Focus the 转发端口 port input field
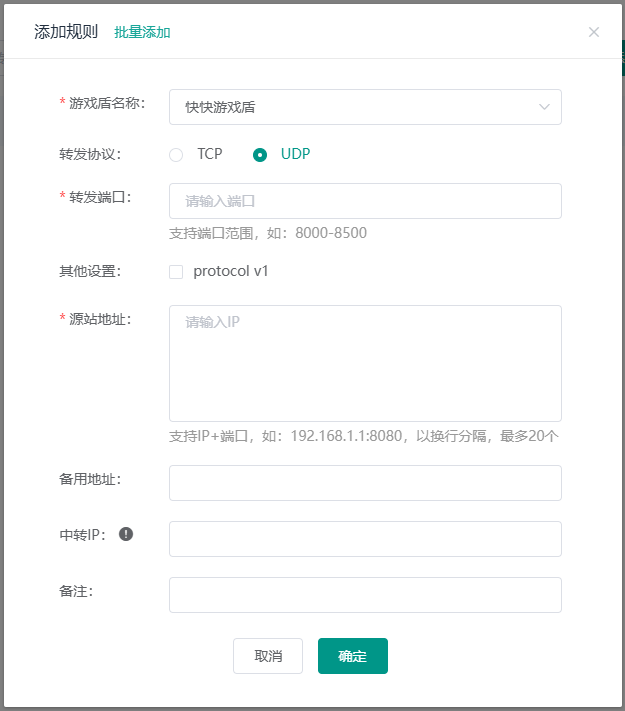Screen dimensions: 625x711 (365, 201)
